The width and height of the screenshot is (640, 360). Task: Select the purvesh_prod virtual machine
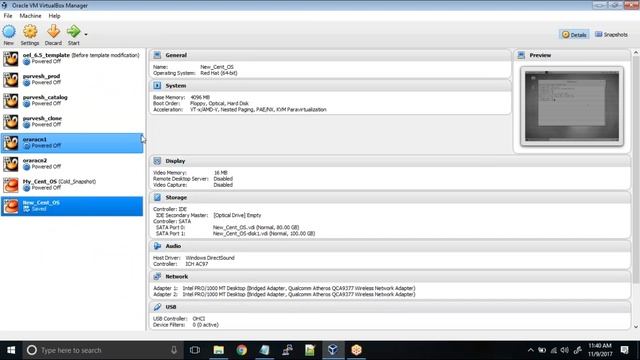[72, 80]
